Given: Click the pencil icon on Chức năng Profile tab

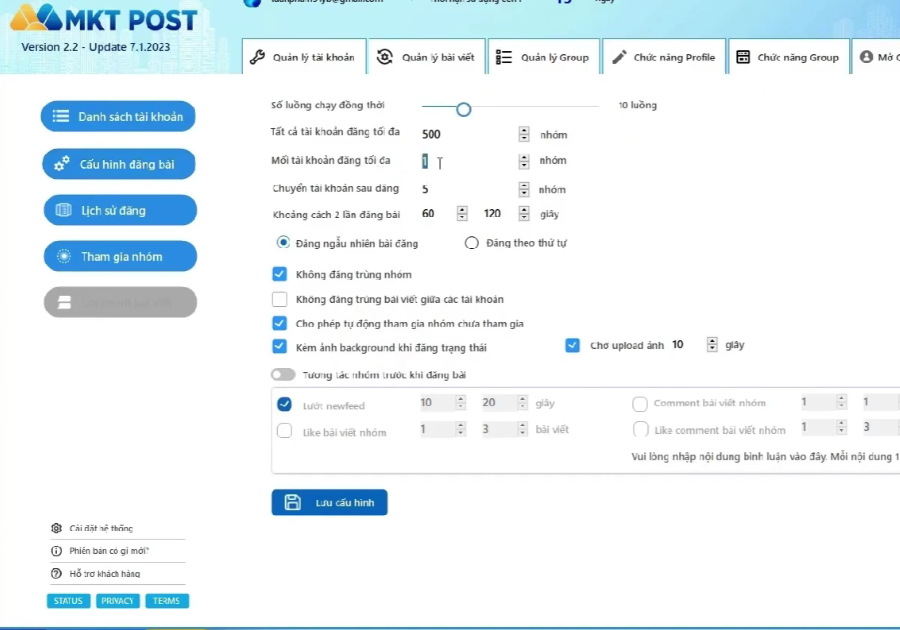Looking at the screenshot, I should pos(619,57).
